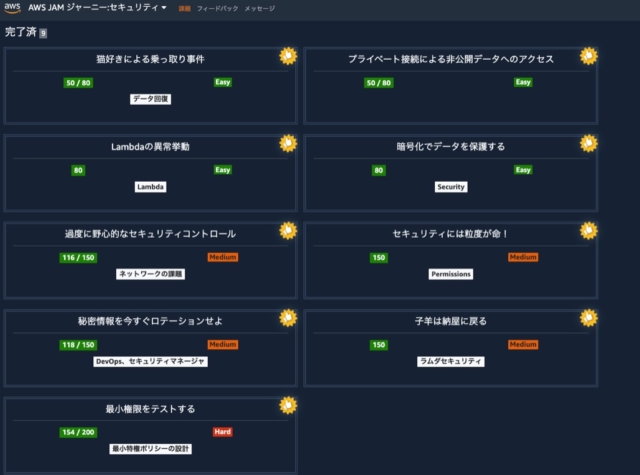Open the 課題 tab
The height and width of the screenshot is (475, 640).
pos(184,9)
